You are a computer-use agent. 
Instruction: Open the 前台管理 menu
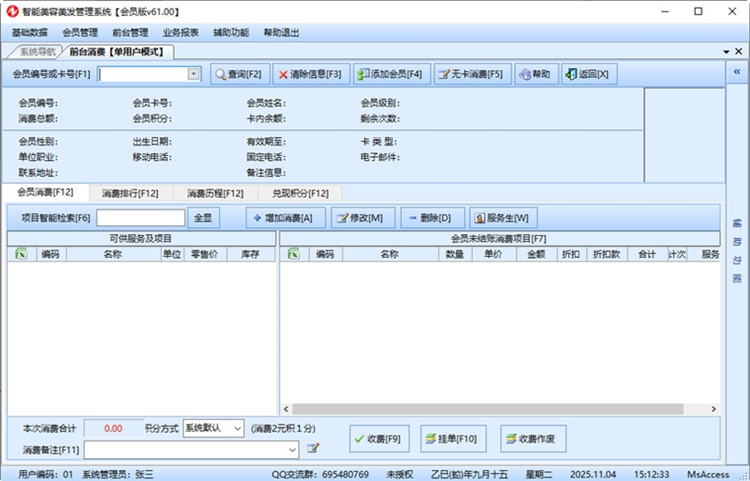(x=130, y=33)
